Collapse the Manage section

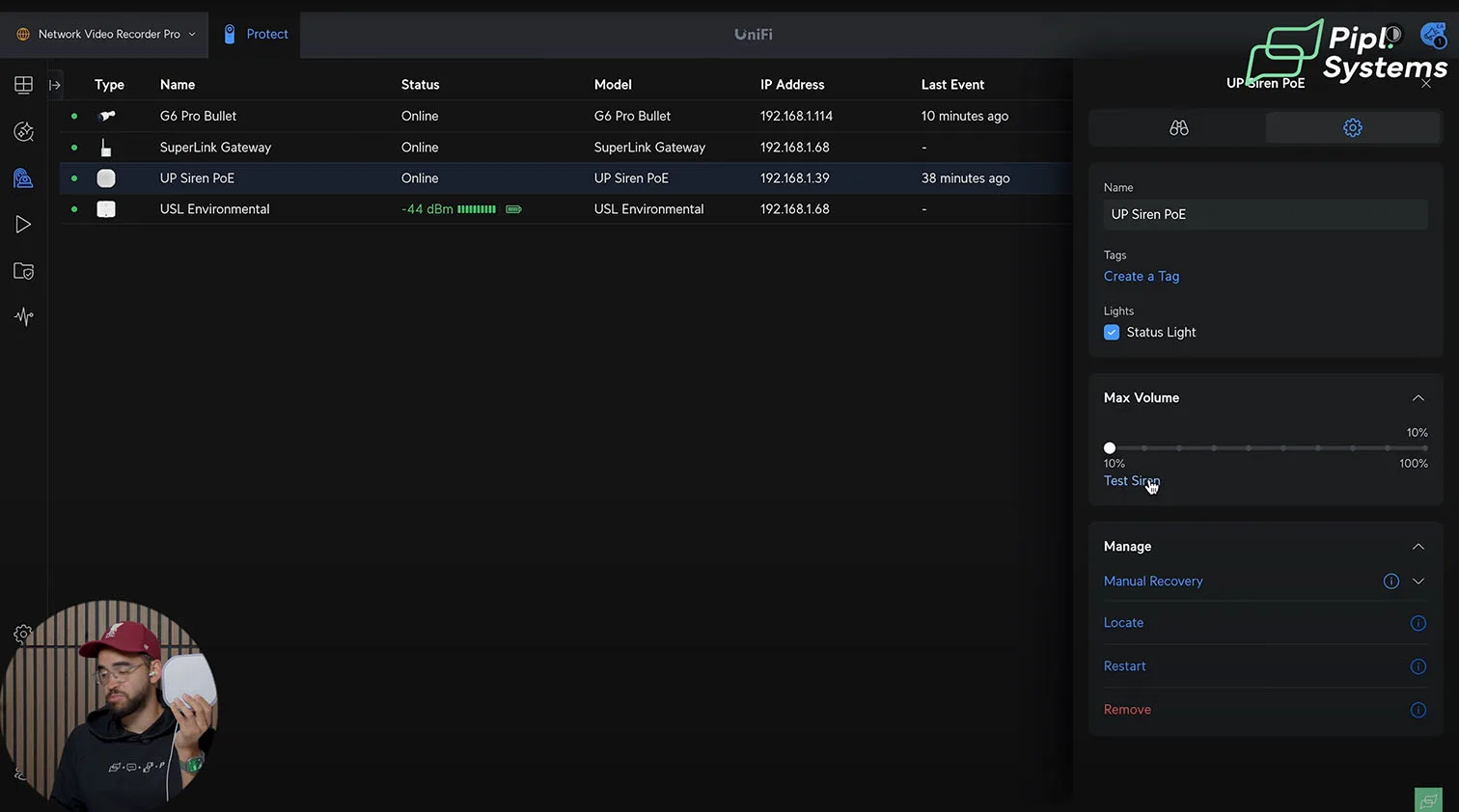coord(1418,547)
